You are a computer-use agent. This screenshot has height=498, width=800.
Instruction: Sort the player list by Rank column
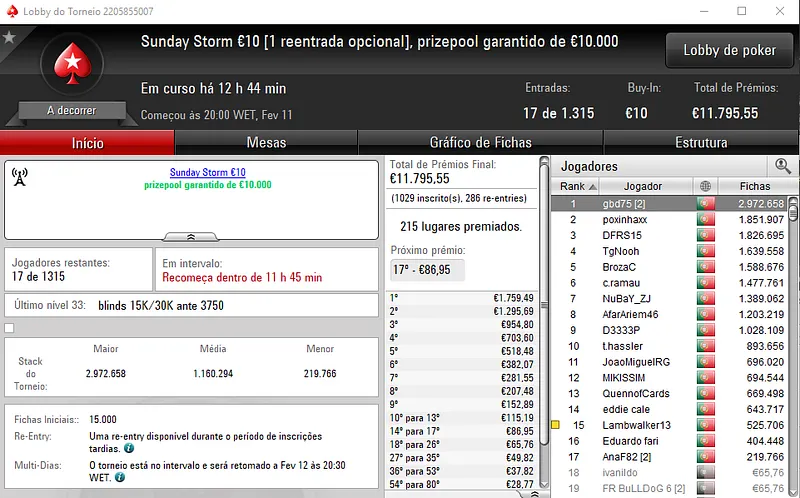click(575, 186)
